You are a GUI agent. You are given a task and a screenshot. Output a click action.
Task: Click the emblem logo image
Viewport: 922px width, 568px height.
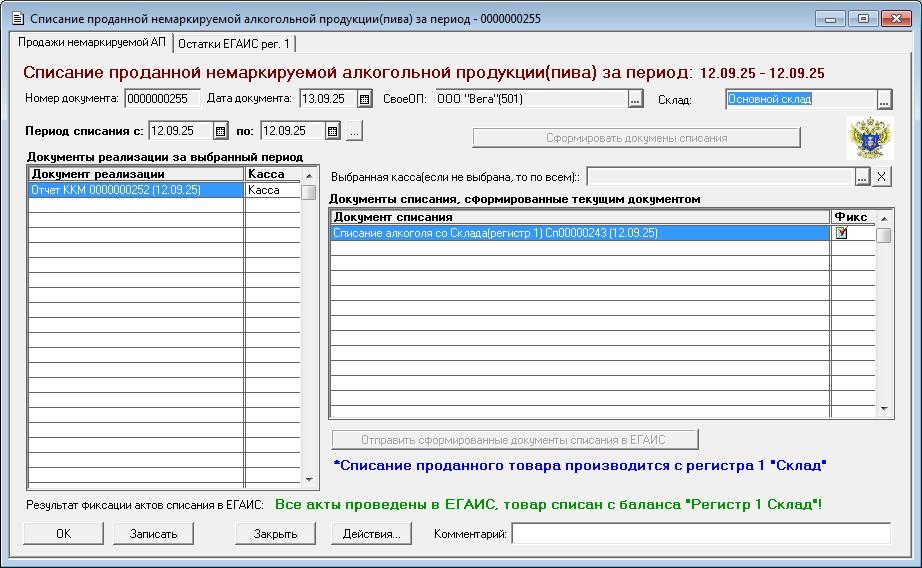(x=868, y=138)
